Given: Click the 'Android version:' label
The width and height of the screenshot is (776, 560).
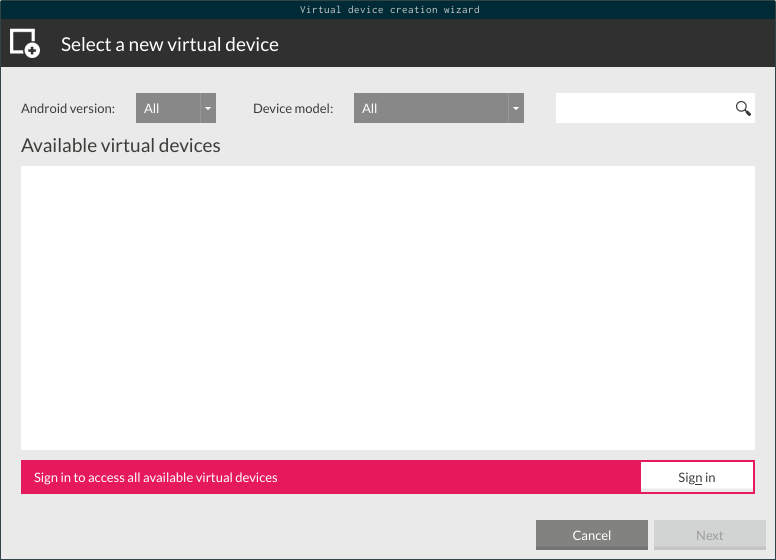Looking at the screenshot, I should [x=68, y=108].
